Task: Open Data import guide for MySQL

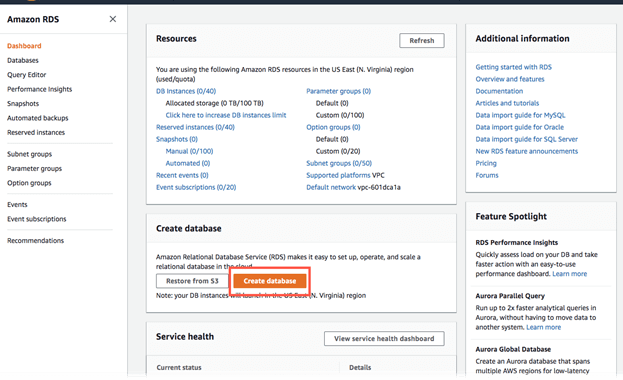Action: click(520, 115)
